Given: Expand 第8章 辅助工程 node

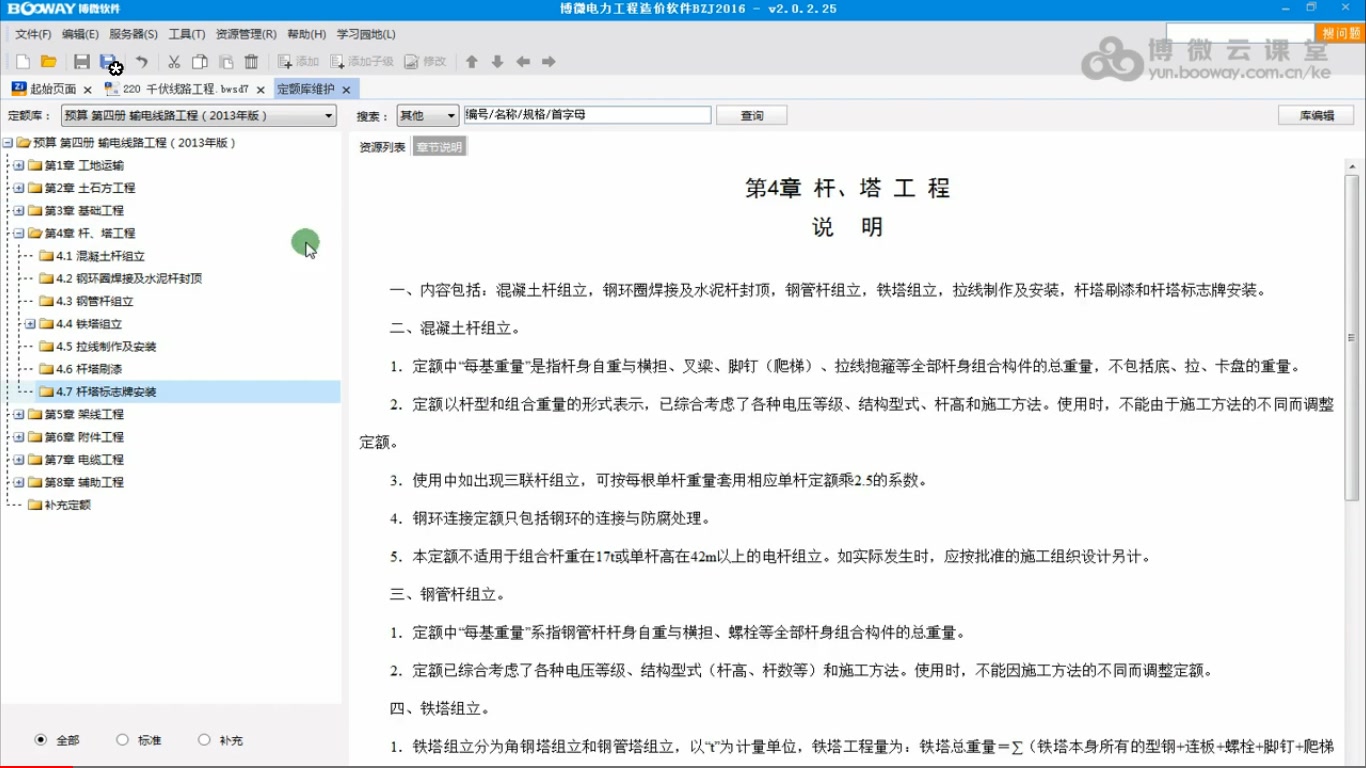Looking at the screenshot, I should (18, 482).
